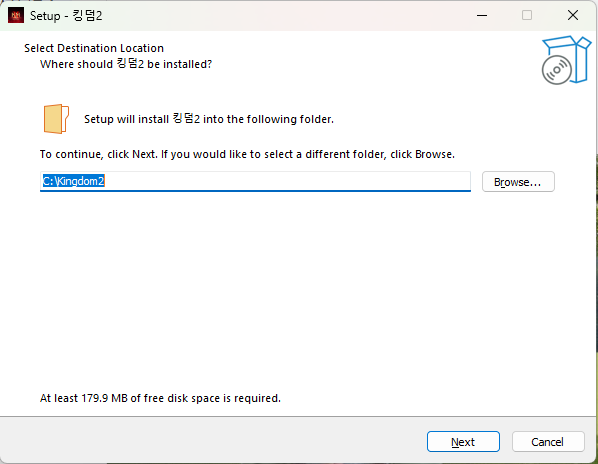Click the grayed-out maximize button
The image size is (598, 464).
coord(527,16)
